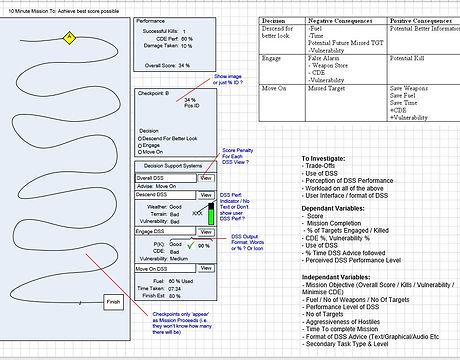The width and height of the screenshot is (460, 360).
Task: Click 'Secondary Task Type & Level' item
Action: 345,344
